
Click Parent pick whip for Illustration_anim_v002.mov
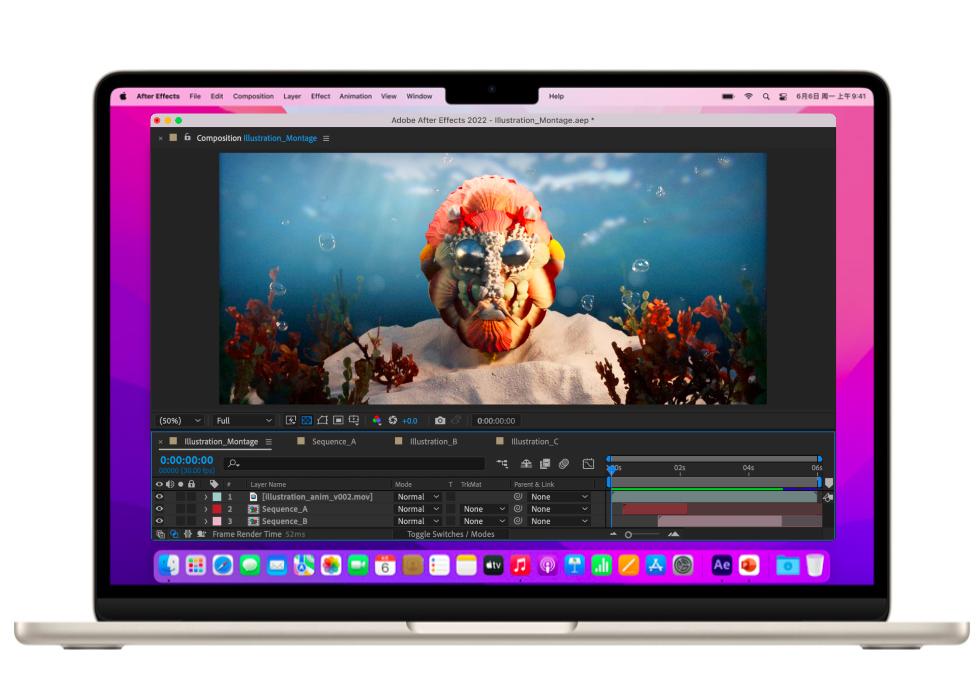(518, 496)
